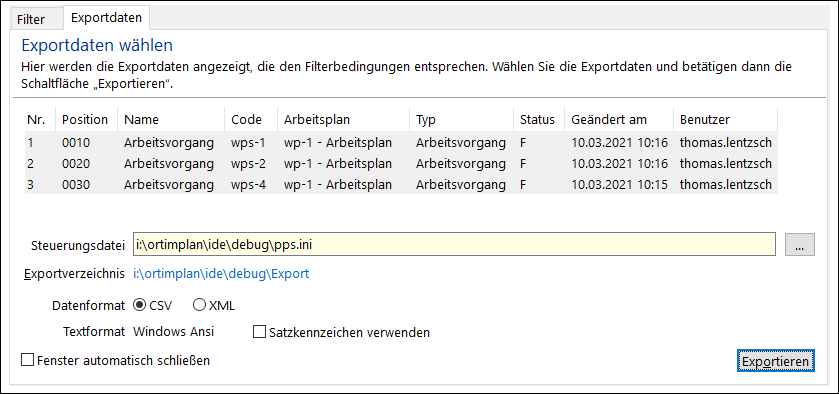The width and height of the screenshot is (839, 394).
Task: Click the Exportieren button
Action: click(x=776, y=361)
